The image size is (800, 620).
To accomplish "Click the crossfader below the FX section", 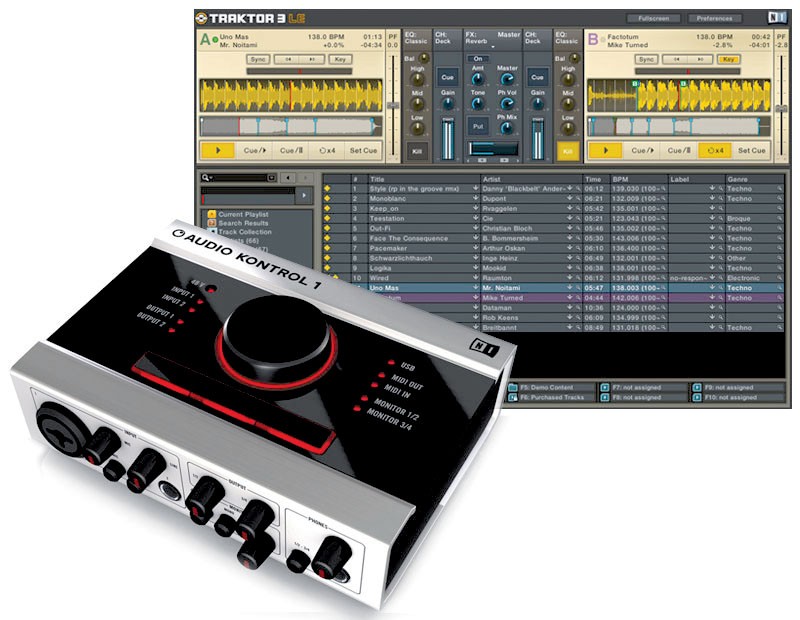I will [x=492, y=148].
